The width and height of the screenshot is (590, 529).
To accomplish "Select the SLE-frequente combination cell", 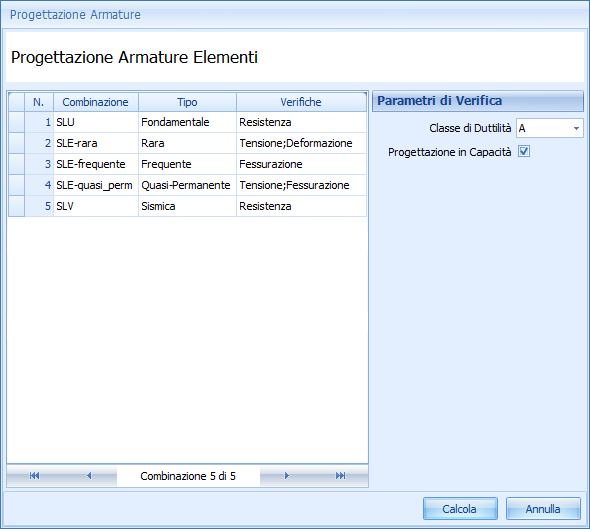I will tap(96, 164).
